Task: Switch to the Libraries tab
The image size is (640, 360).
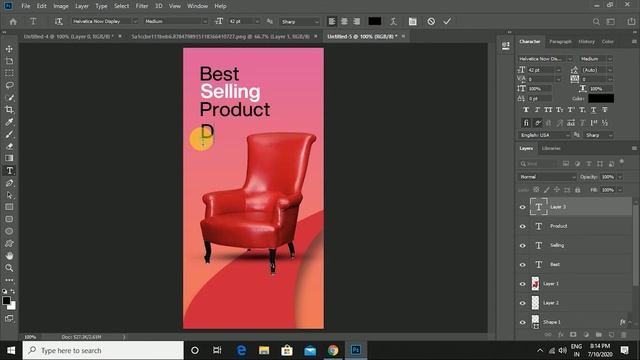Action: pyautogui.click(x=551, y=149)
